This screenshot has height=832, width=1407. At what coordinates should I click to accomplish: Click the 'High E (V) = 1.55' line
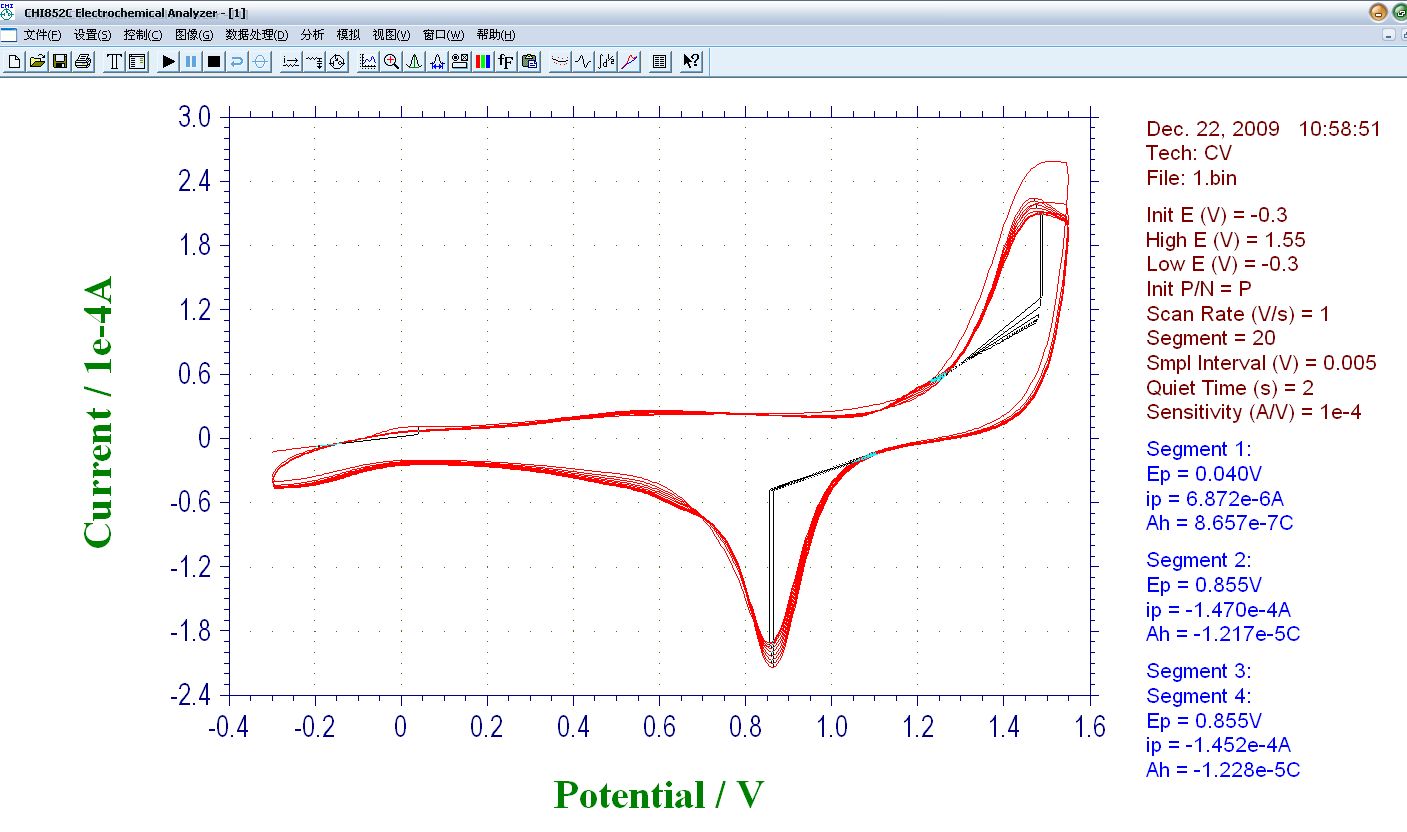pos(1226,240)
